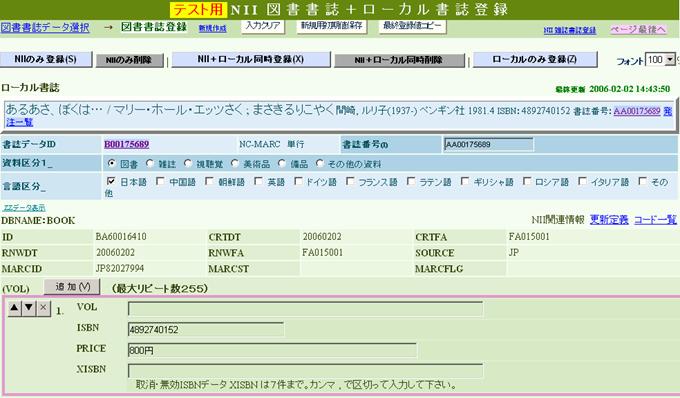Click NII+ローカル同時削除 button
Viewport: 680px width, 398px height.
[399, 60]
